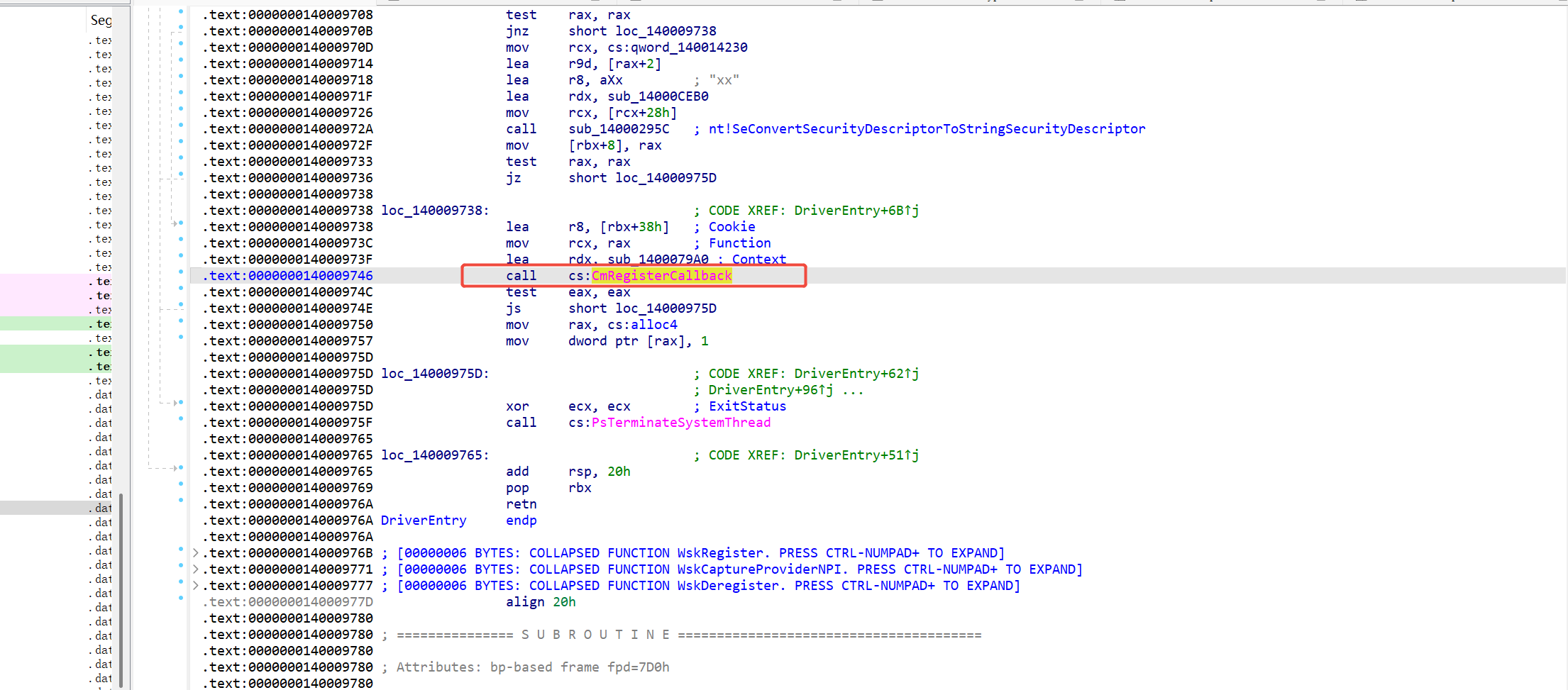Click the add rsp, 20h instruction

point(568,472)
